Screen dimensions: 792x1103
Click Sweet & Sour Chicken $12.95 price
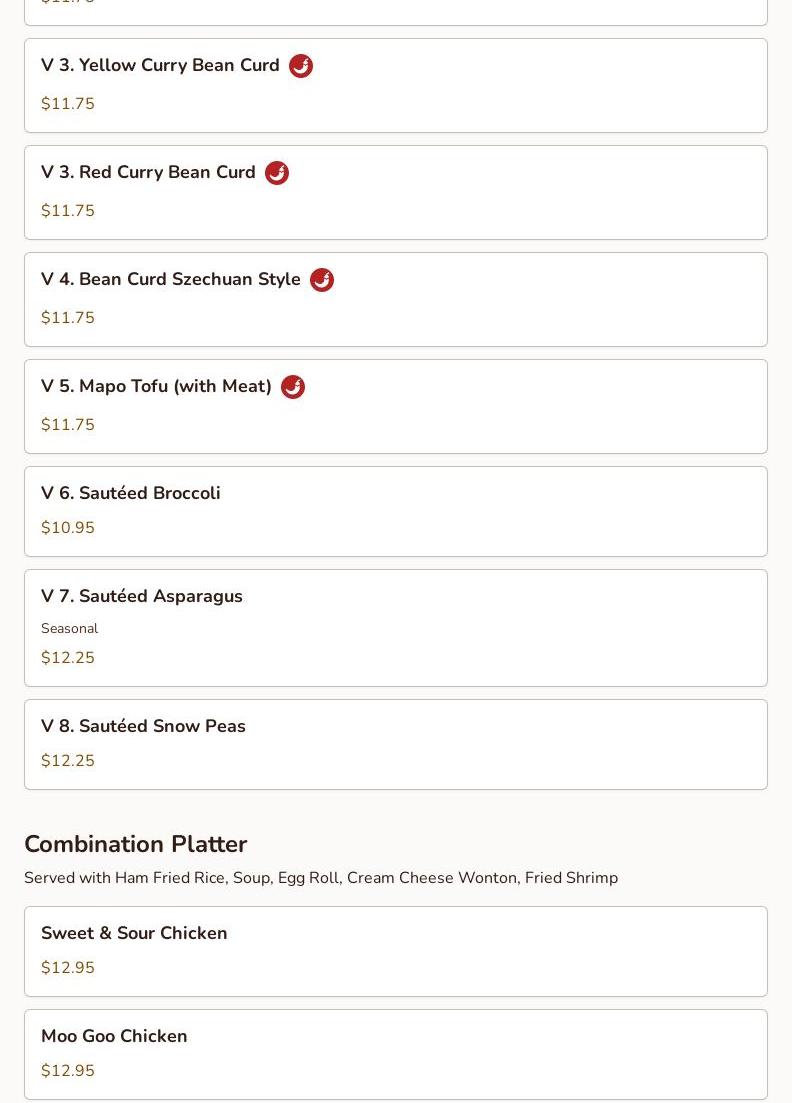[68, 968]
